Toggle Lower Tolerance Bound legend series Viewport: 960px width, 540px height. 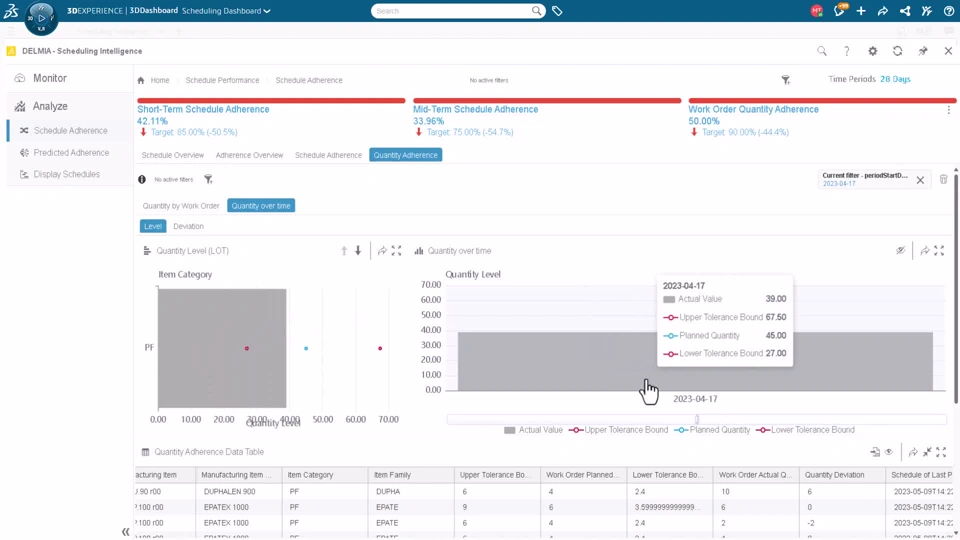[805, 430]
